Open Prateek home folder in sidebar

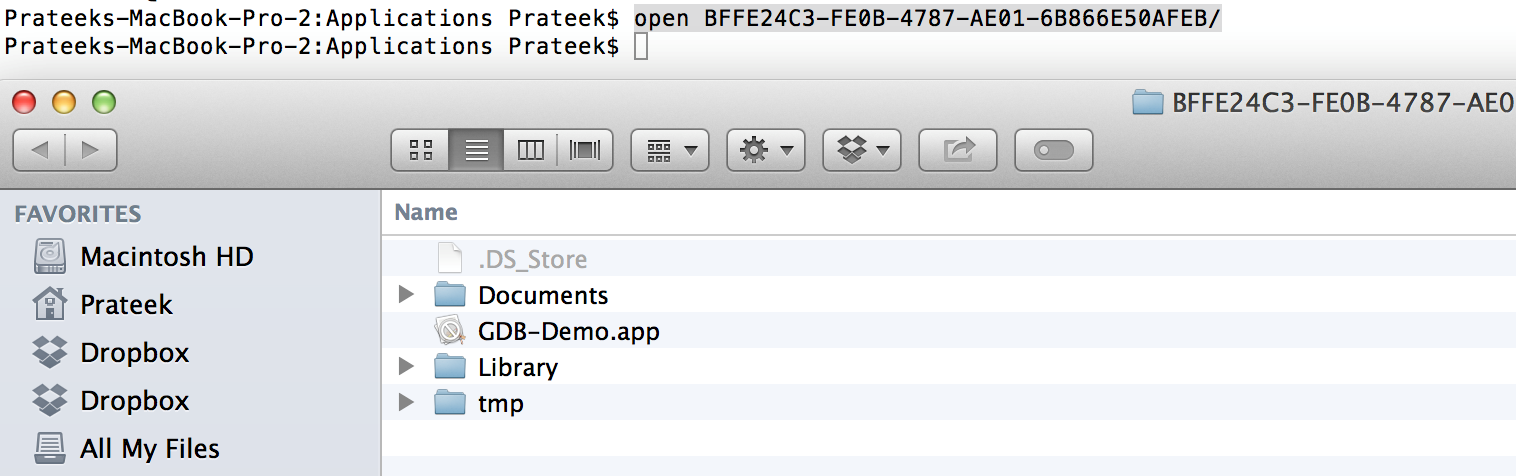pyautogui.click(x=126, y=304)
